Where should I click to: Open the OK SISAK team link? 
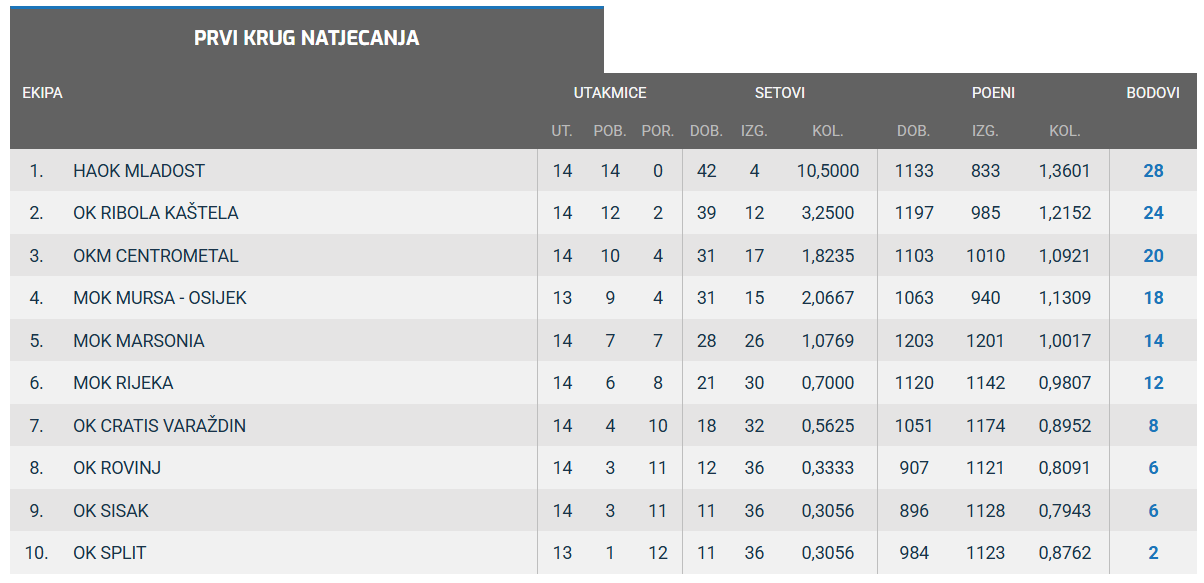[111, 511]
